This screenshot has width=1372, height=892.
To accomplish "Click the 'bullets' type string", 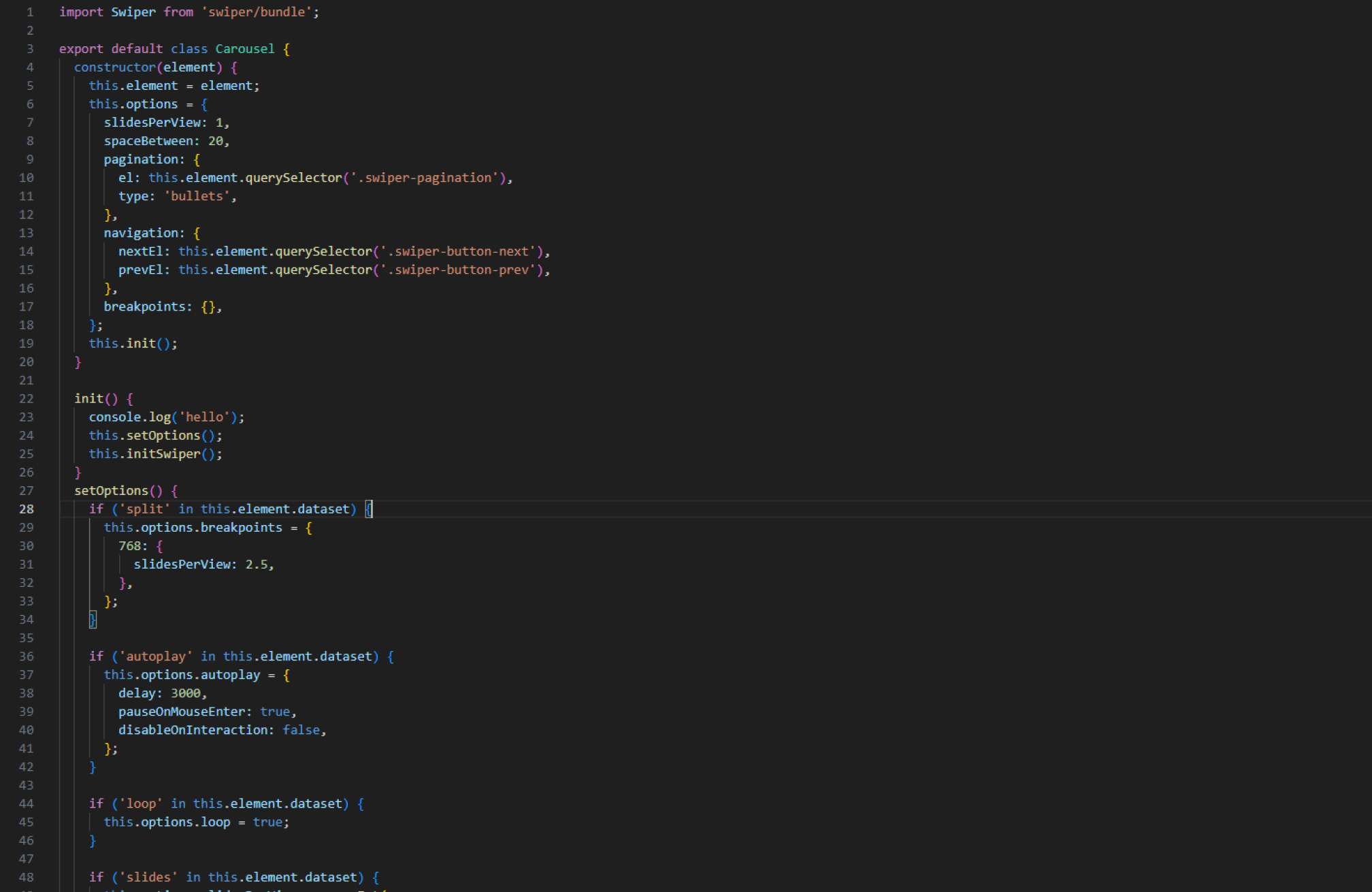I will [x=197, y=196].
